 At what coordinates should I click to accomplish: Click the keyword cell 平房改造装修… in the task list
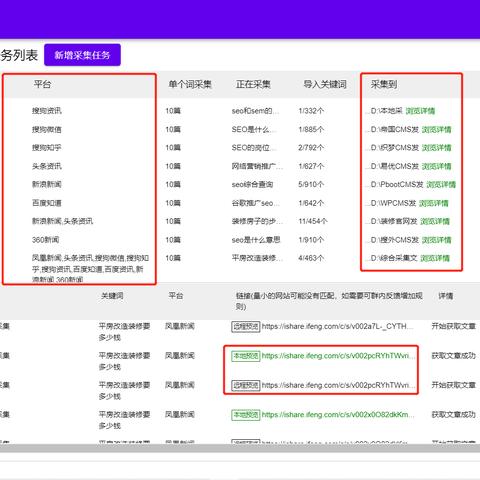tap(257, 258)
